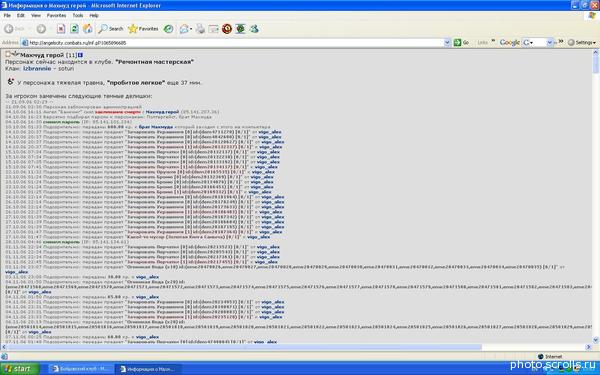
Task: Open the Help menu
Action: (x=94, y=15)
